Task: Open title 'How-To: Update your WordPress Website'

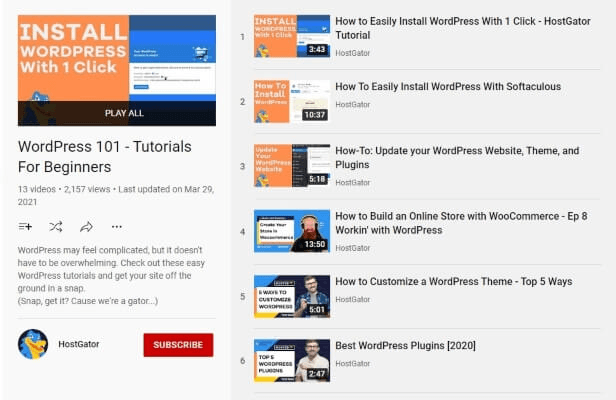Action: pyautogui.click(x=457, y=158)
